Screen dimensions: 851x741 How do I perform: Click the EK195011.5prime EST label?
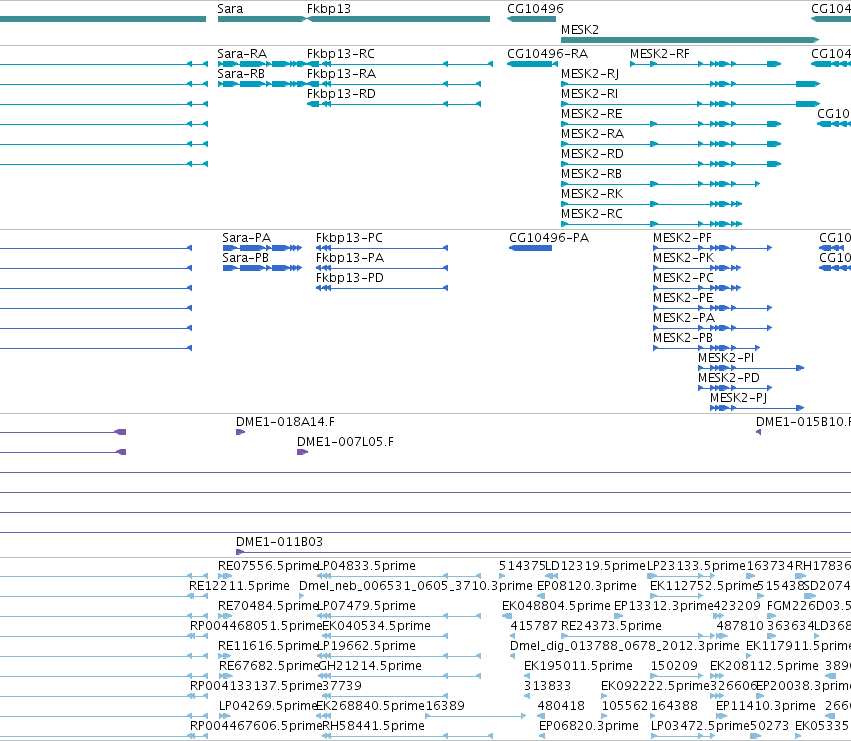(x=579, y=667)
